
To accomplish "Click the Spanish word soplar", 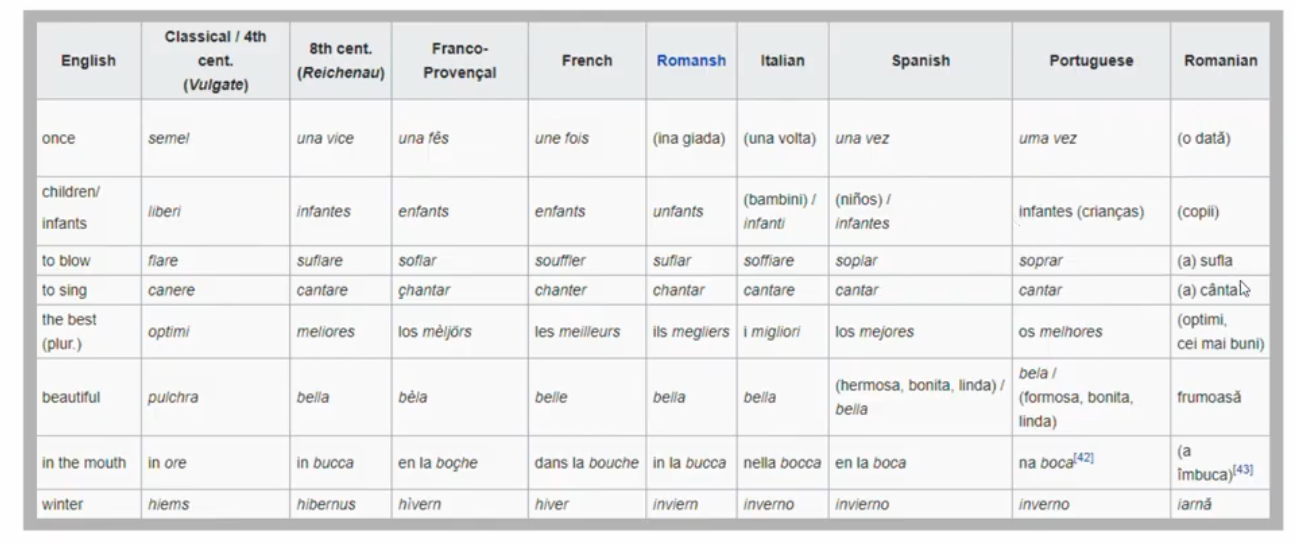I will point(858,261).
